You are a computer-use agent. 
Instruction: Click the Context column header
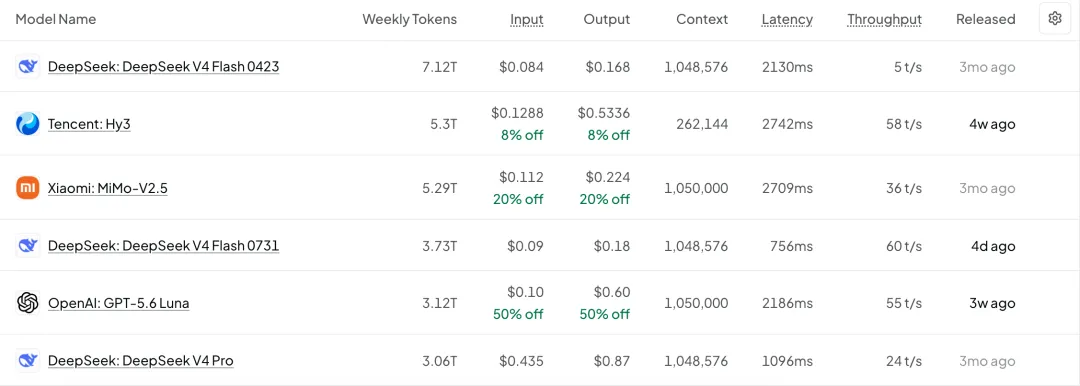coord(702,19)
